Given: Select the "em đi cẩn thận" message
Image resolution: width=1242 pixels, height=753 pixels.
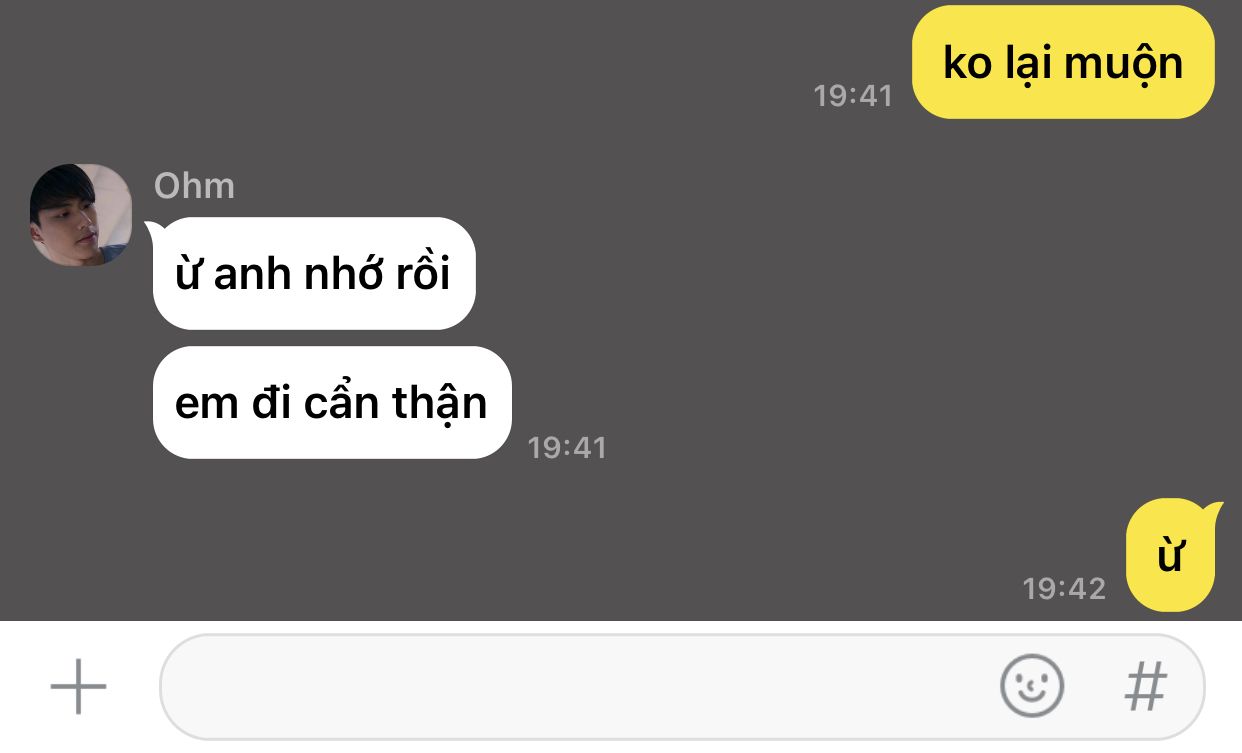Looking at the screenshot, I should click(x=331, y=402).
